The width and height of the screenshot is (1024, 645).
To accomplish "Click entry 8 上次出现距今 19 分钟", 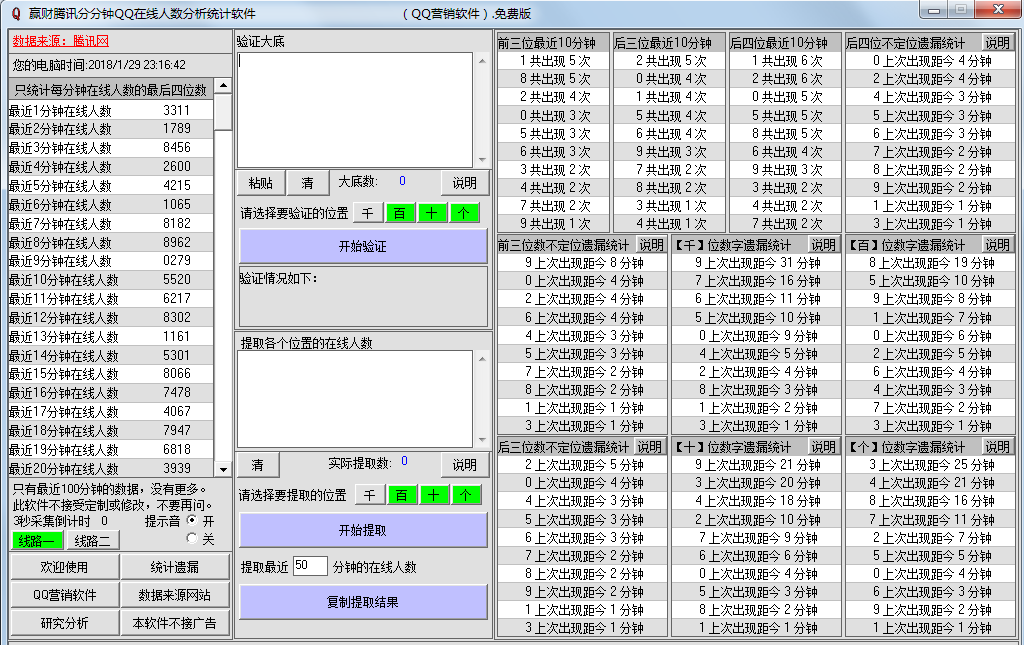I will [931, 263].
